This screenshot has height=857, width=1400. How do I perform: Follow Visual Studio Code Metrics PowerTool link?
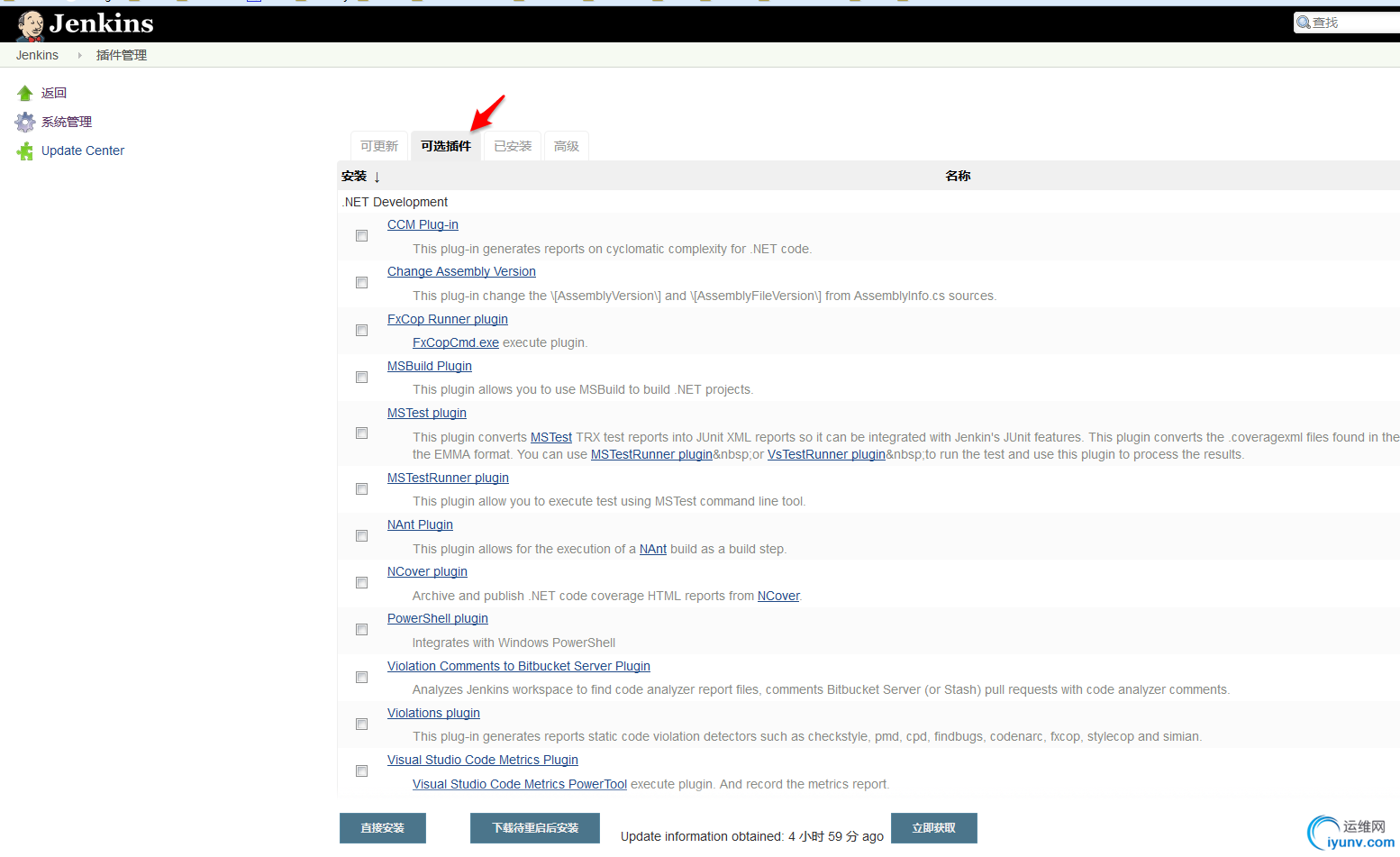[520, 785]
